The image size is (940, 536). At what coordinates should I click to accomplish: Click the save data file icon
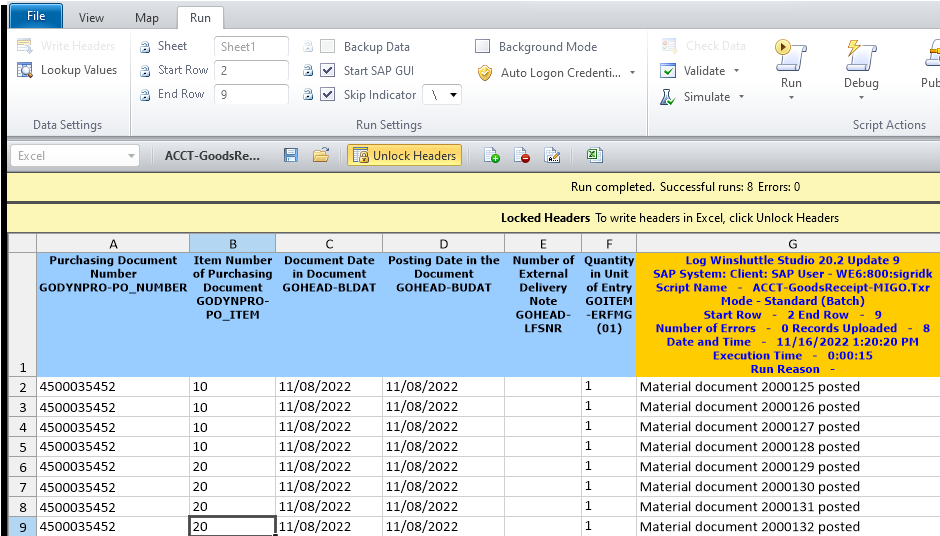(x=291, y=155)
